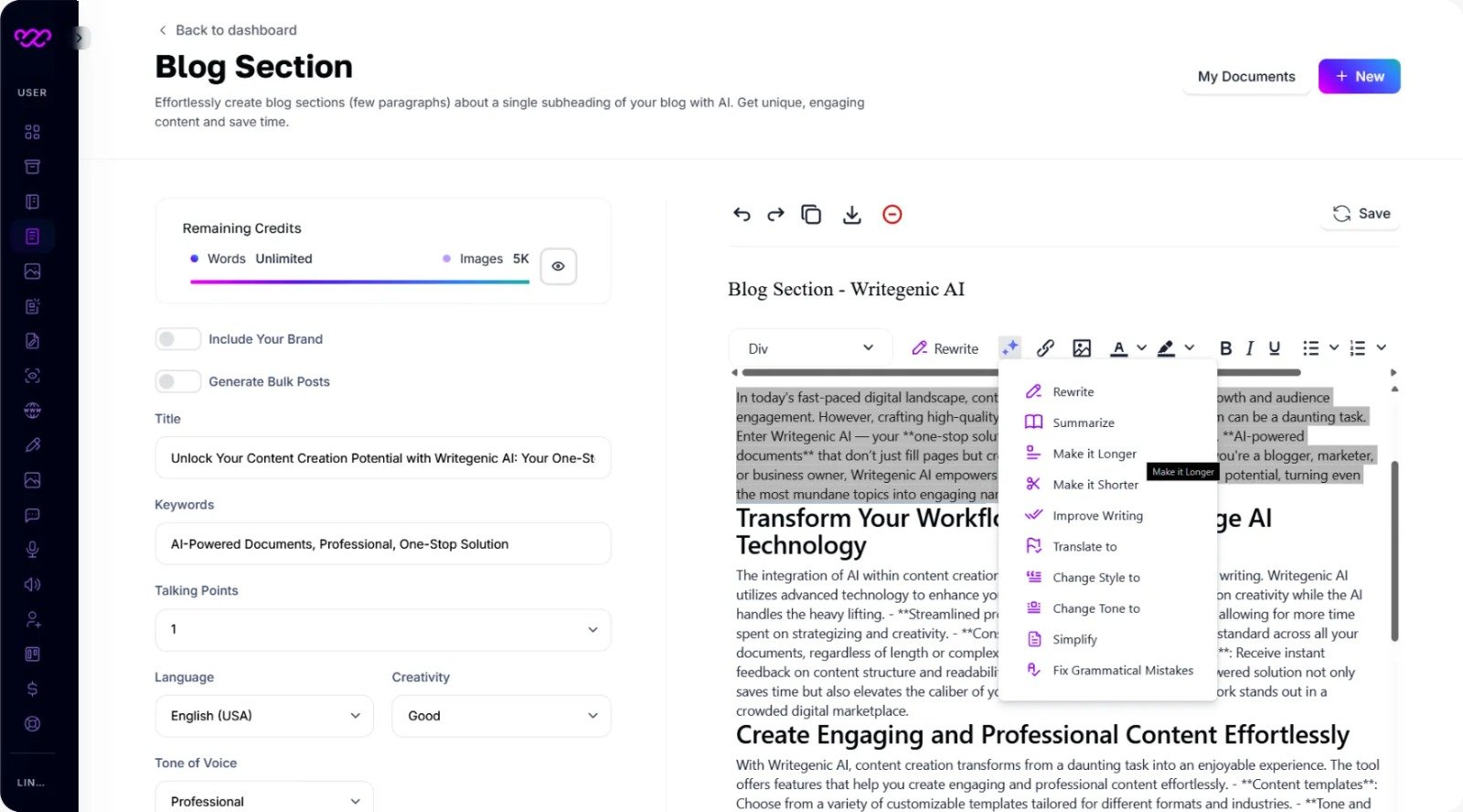The height and width of the screenshot is (812, 1463).
Task: Click the microphone sidebar icon
Action: click(32, 550)
